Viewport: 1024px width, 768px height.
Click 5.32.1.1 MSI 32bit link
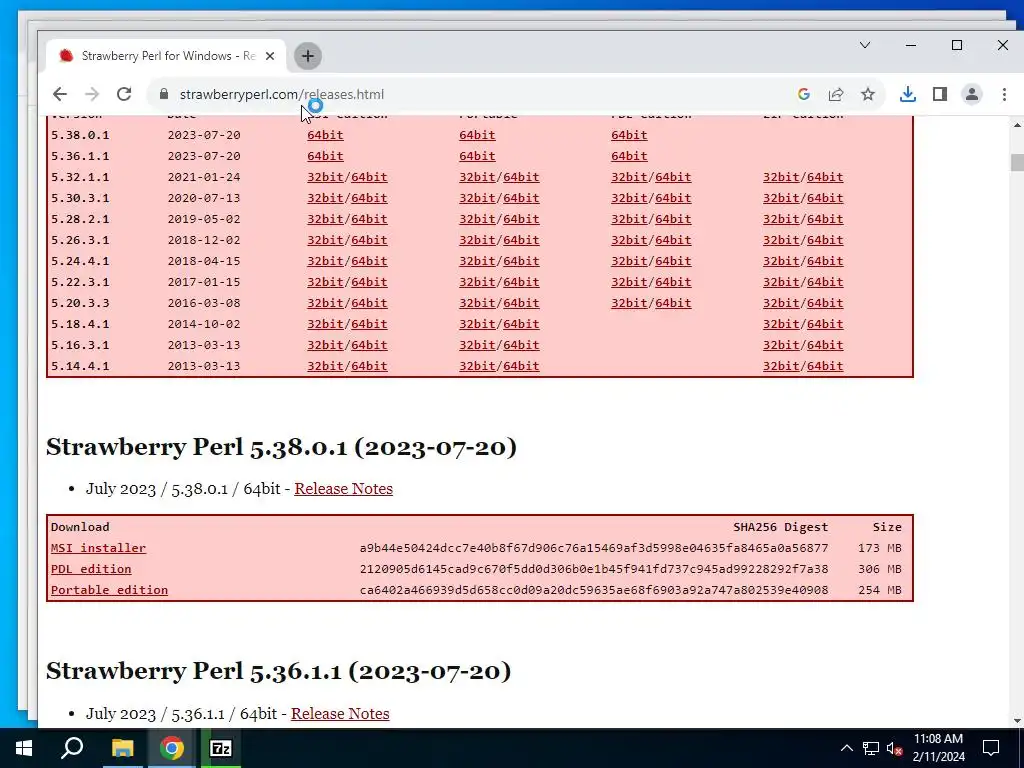pos(325,177)
